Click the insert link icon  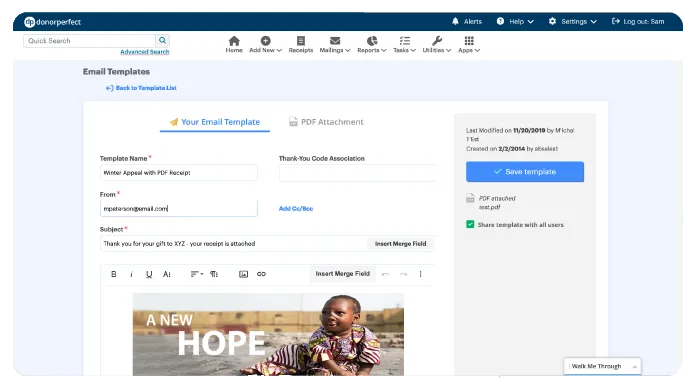click(x=261, y=274)
